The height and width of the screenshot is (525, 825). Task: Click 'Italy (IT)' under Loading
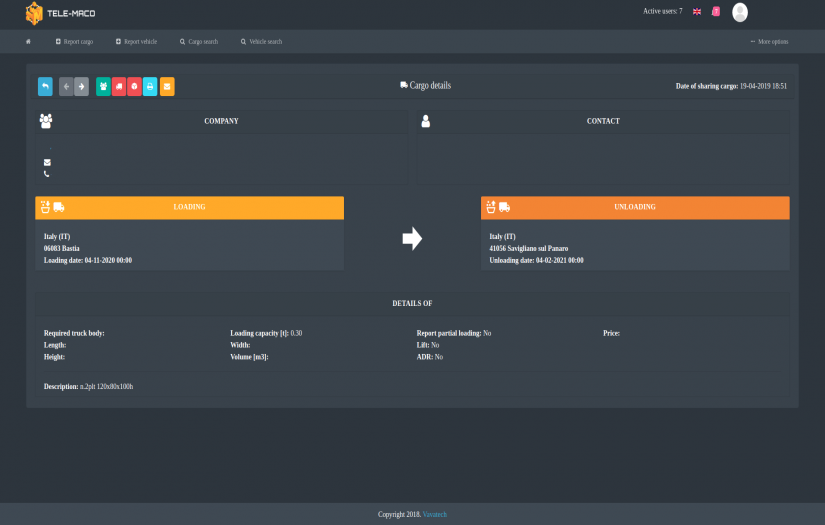coord(57,237)
